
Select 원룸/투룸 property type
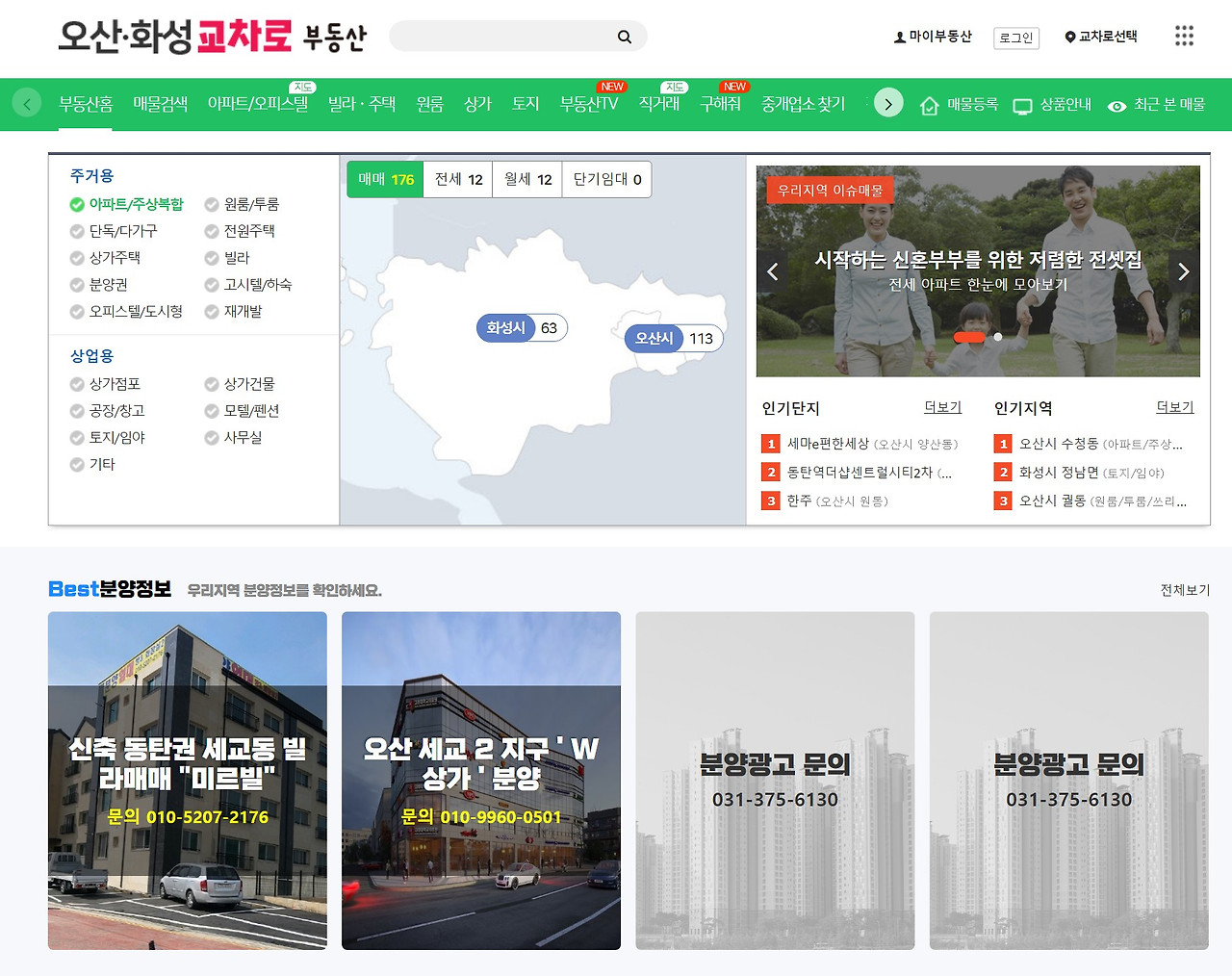[x=242, y=204]
